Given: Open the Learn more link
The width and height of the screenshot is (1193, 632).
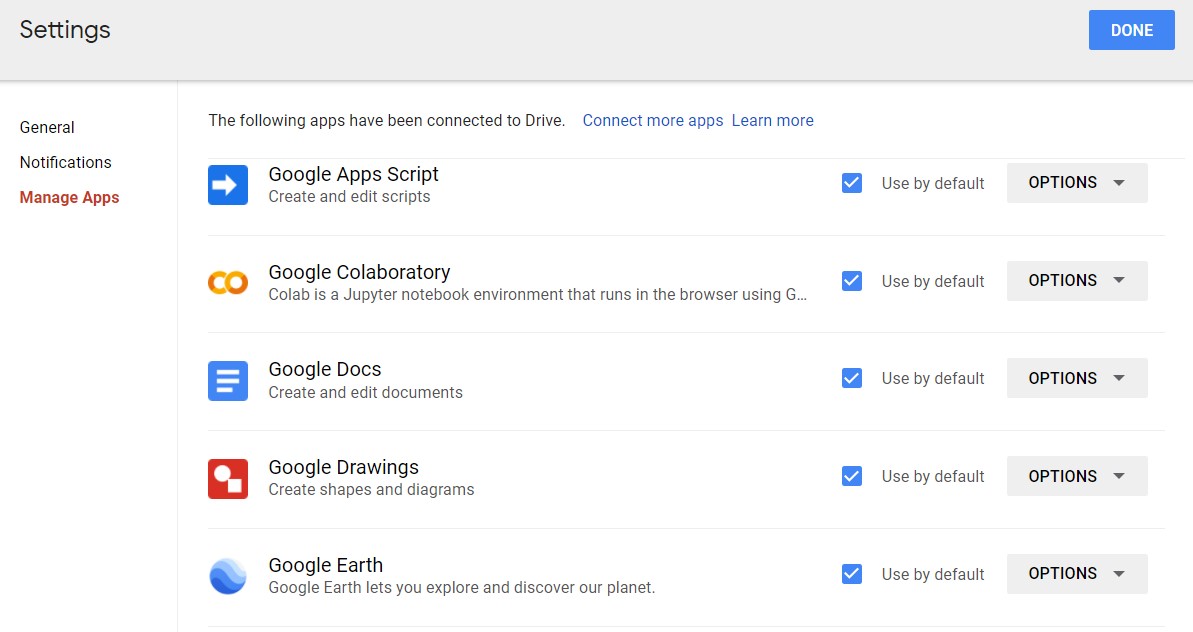Looking at the screenshot, I should point(772,120).
